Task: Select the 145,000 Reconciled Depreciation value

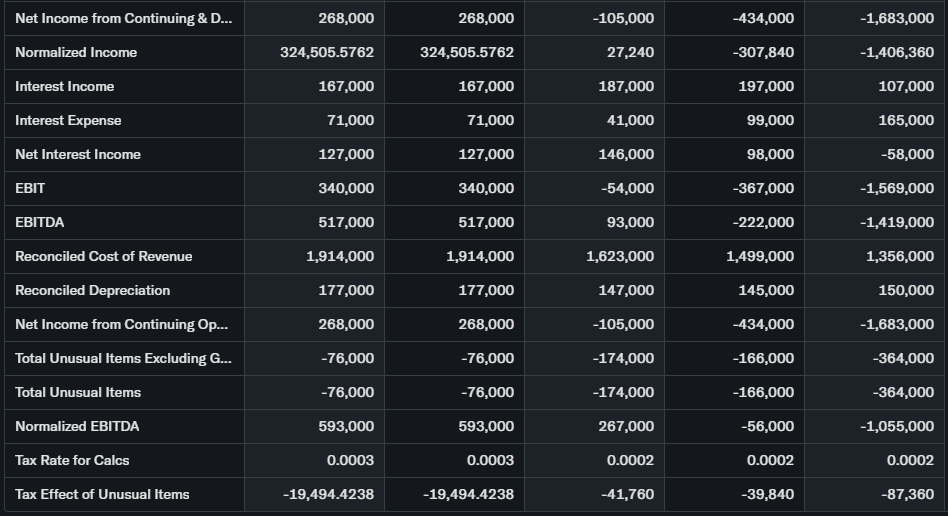Action: coord(766,290)
